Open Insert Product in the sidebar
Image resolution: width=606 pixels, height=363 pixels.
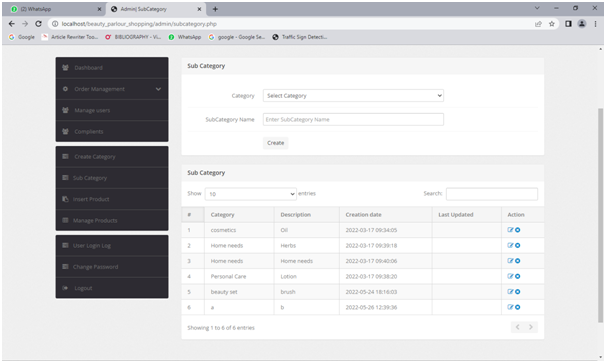point(112,199)
